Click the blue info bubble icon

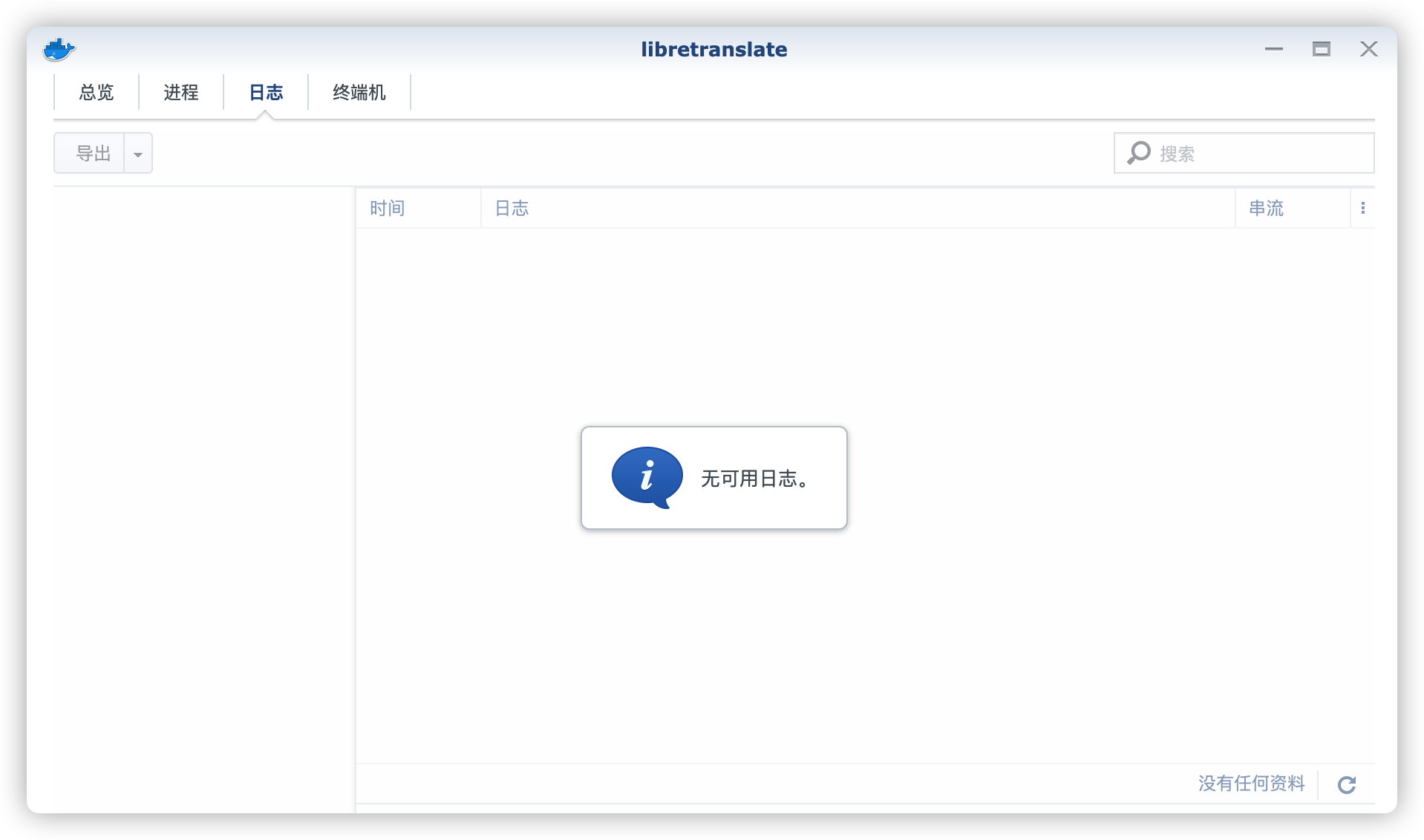pyautogui.click(x=647, y=477)
